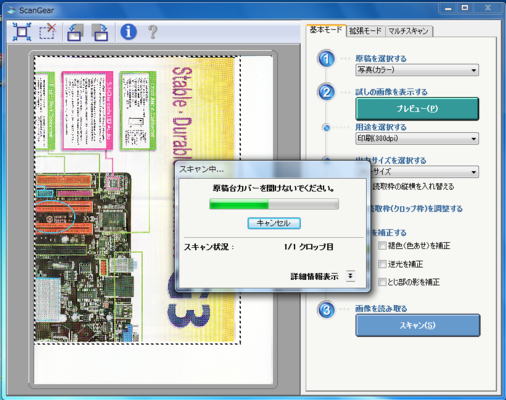Click the remove crop frame icon
506x400 pixels.
tap(48, 32)
